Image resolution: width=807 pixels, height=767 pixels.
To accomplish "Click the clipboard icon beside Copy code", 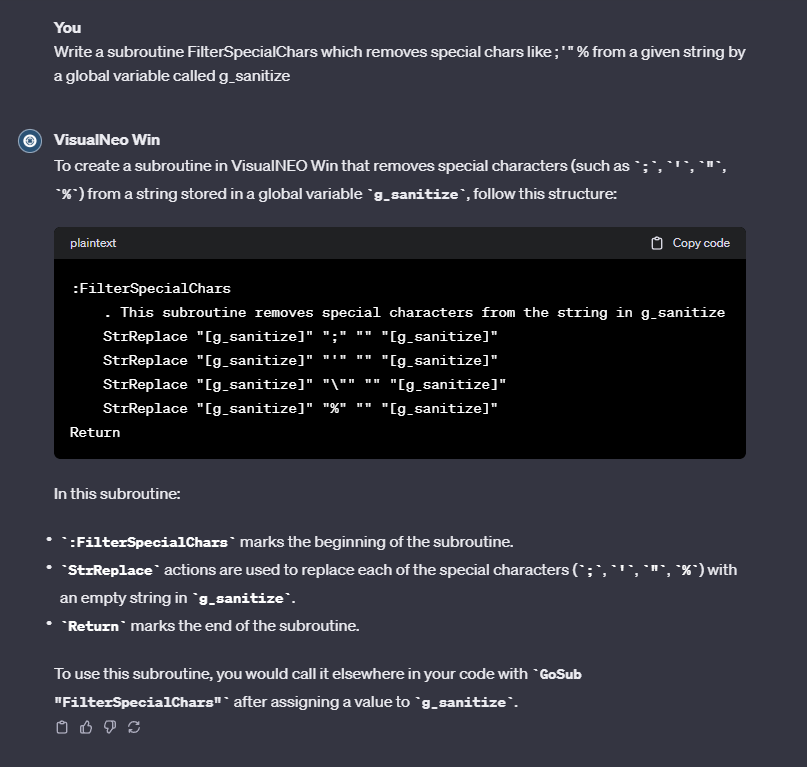I will click(657, 243).
